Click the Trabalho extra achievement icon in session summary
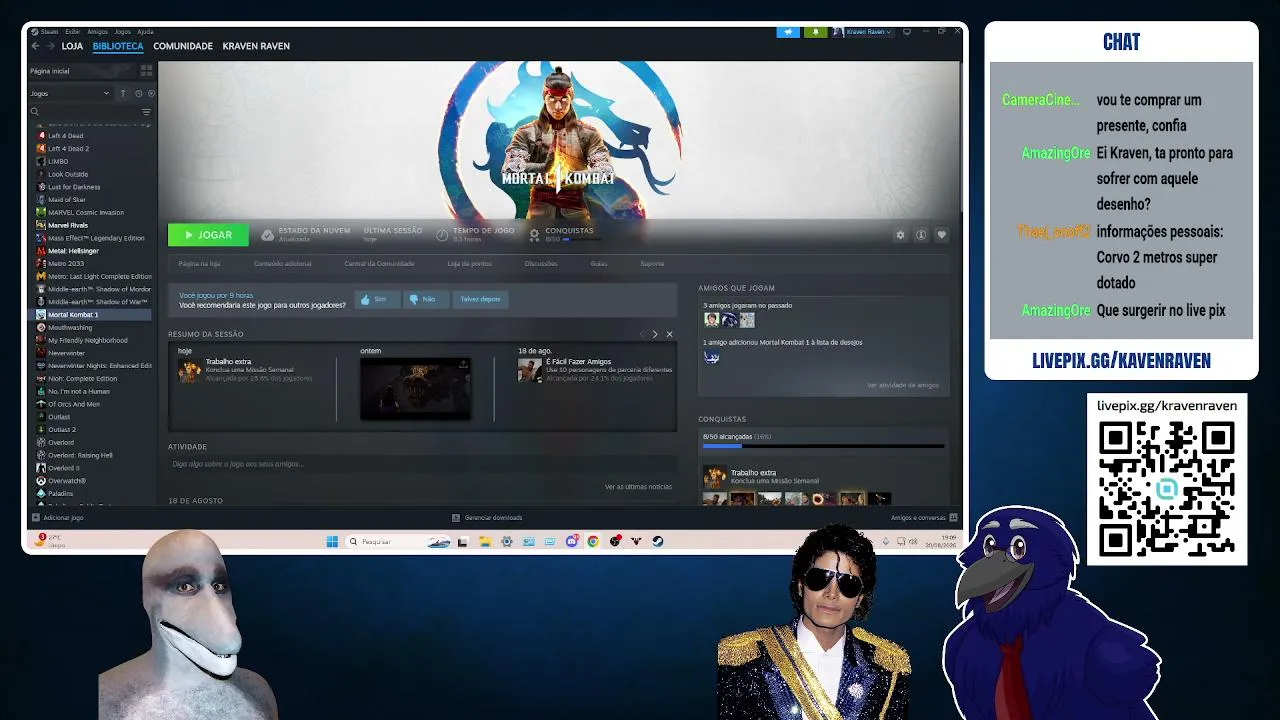The height and width of the screenshot is (720, 1280). [x=189, y=371]
